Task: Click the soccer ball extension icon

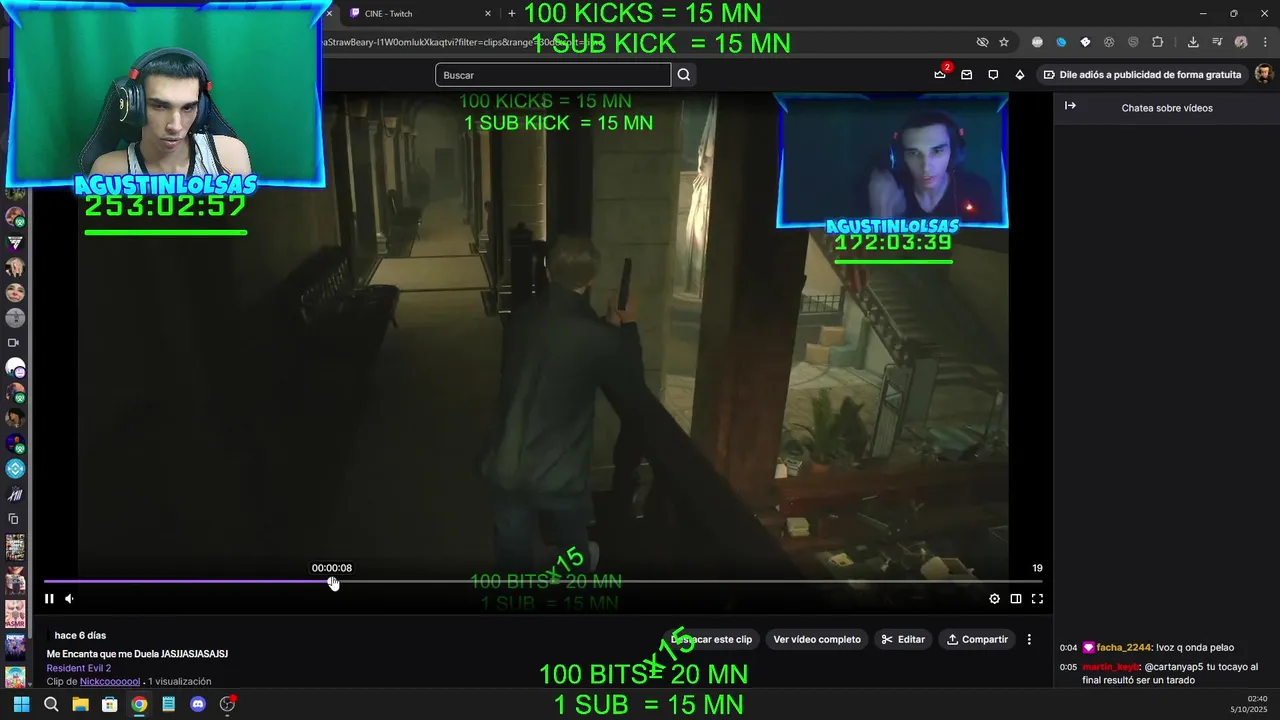Action: click(x=1109, y=42)
